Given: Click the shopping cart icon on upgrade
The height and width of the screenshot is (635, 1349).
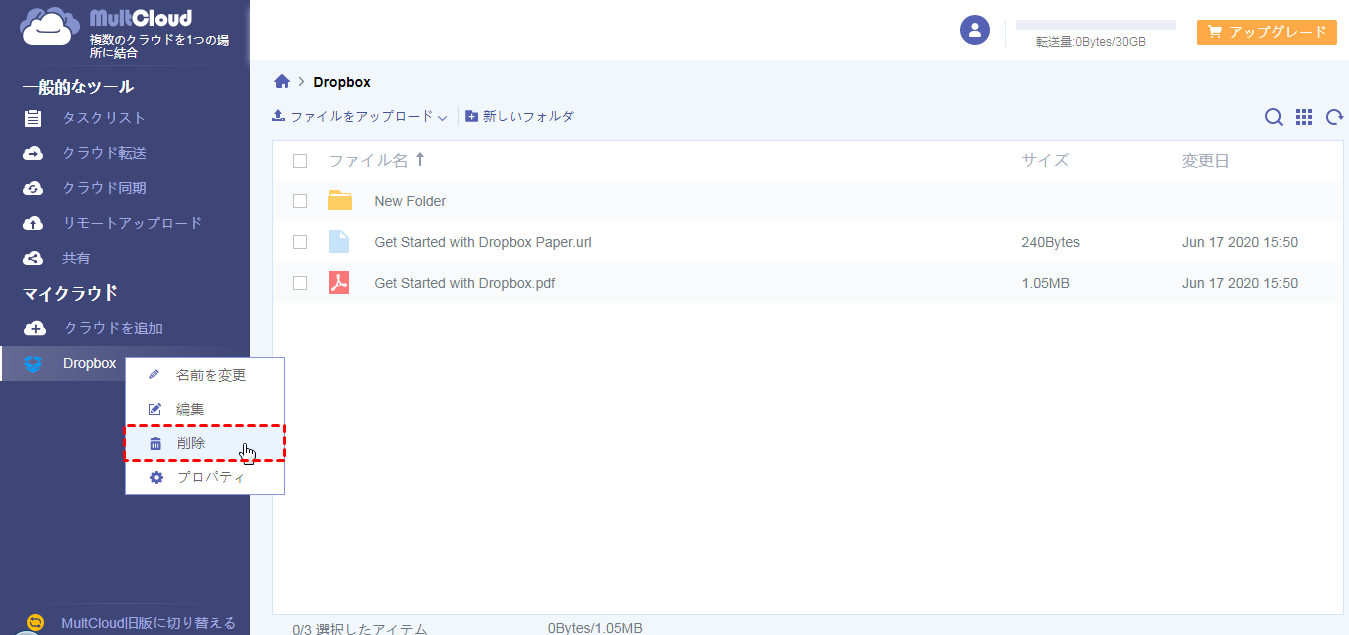Looking at the screenshot, I should [1215, 32].
